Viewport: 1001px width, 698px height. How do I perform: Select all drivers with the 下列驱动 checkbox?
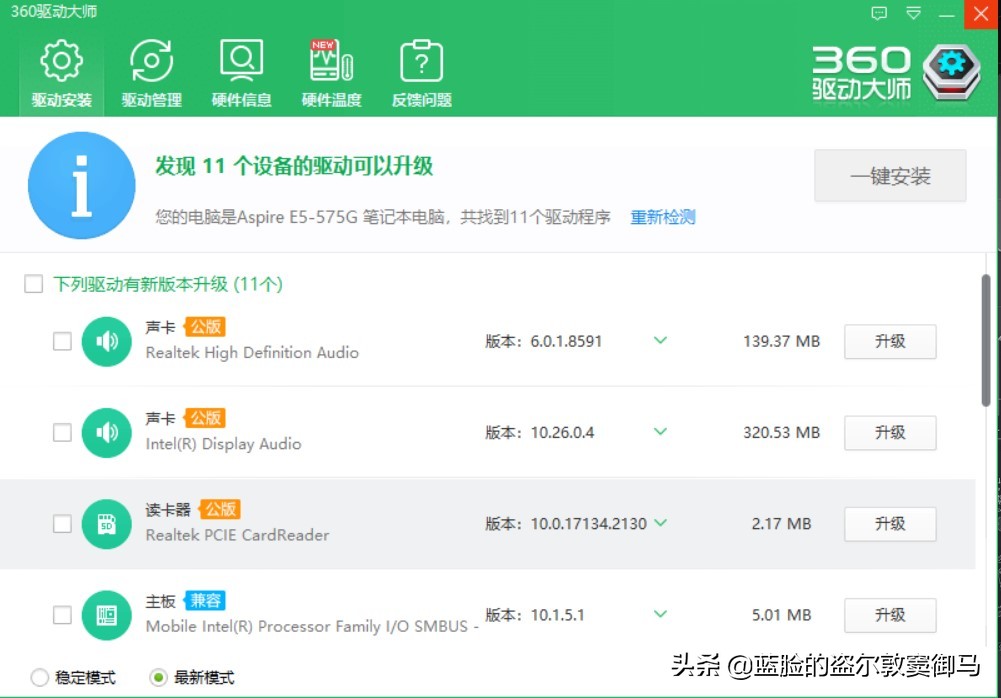coord(33,284)
